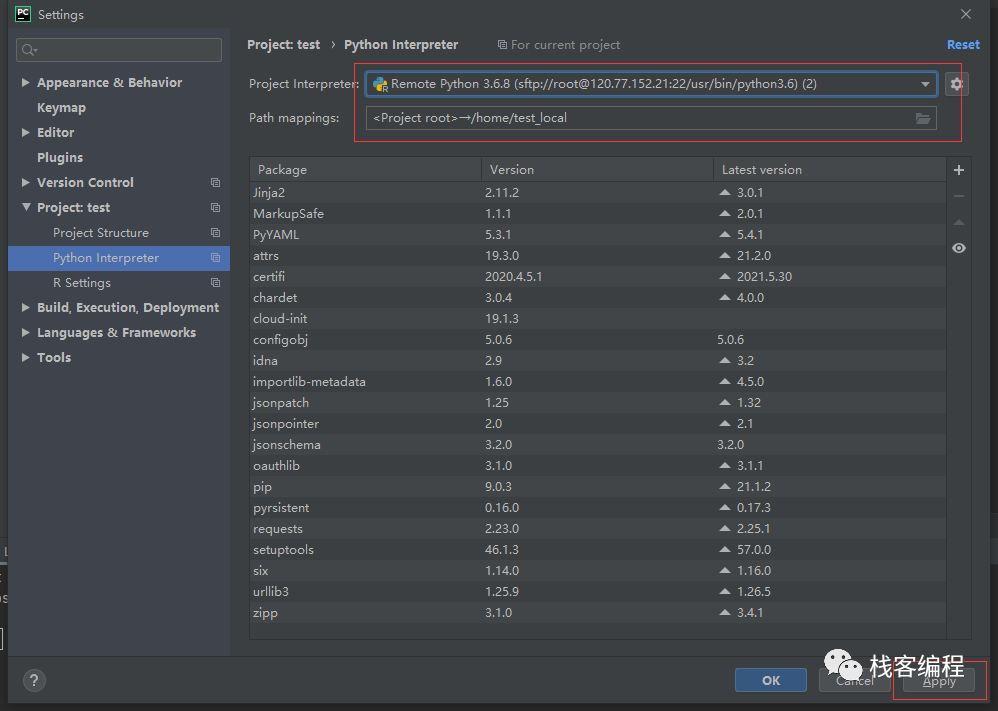Select the zipp package row

(598, 612)
